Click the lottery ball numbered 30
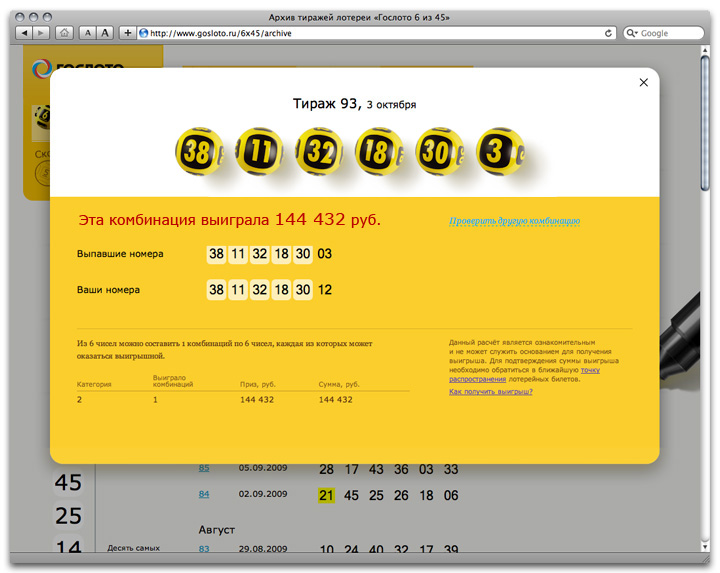The width and height of the screenshot is (720, 573). point(439,152)
